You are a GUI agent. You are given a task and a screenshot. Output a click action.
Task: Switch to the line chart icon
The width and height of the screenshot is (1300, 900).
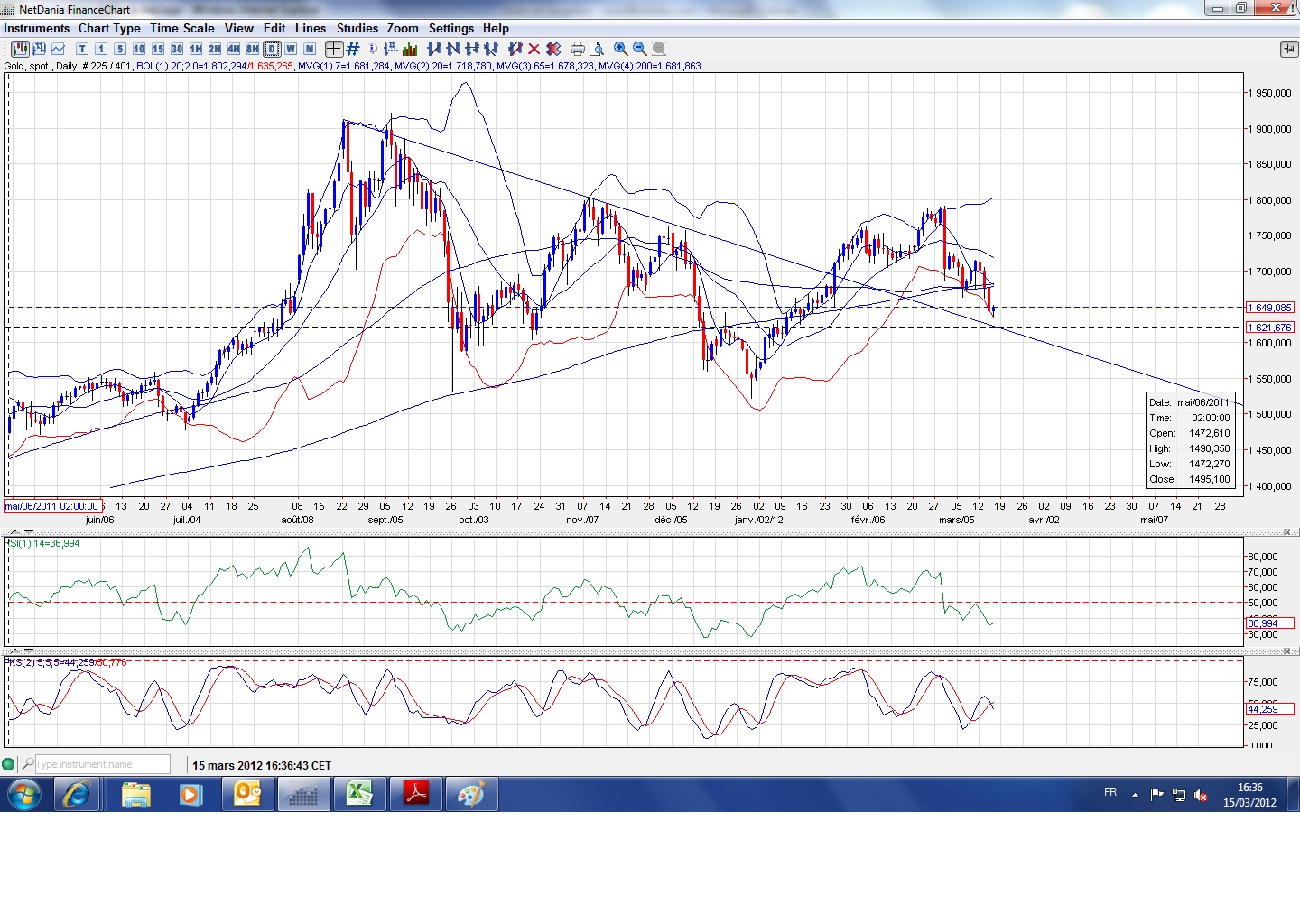click(58, 48)
